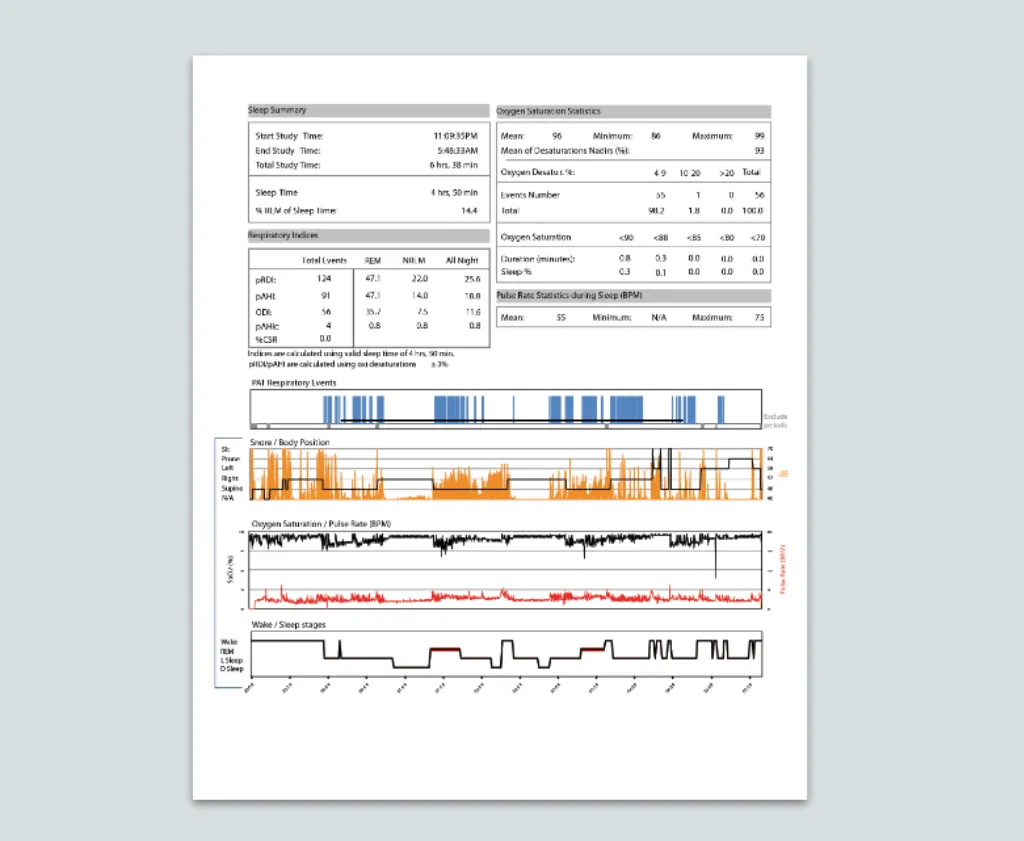This screenshot has width=1024, height=841.
Task: Click the PAT Respiratory Events chart title
Action: [x=293, y=382]
